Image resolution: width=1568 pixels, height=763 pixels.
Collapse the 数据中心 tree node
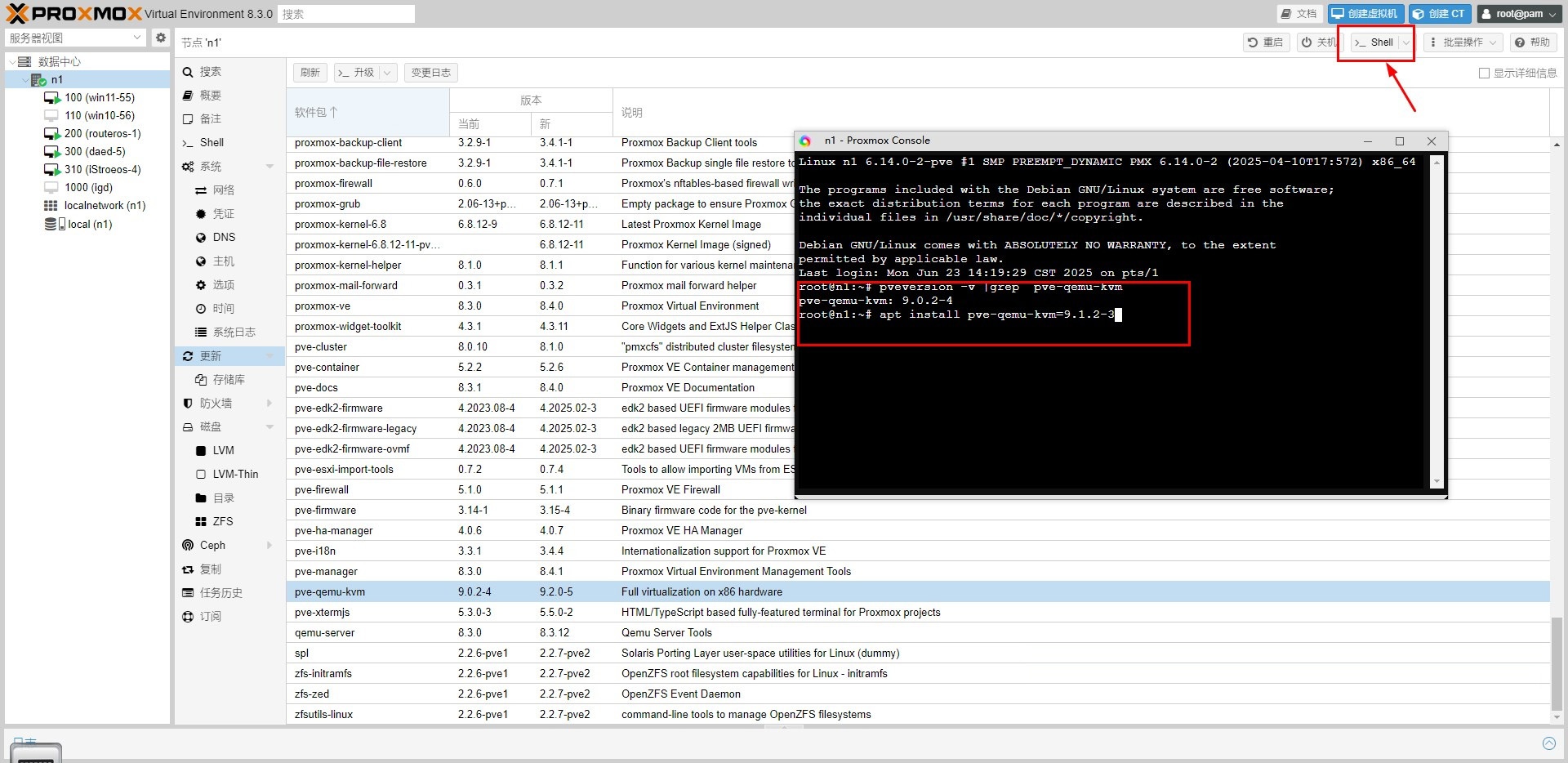point(12,61)
